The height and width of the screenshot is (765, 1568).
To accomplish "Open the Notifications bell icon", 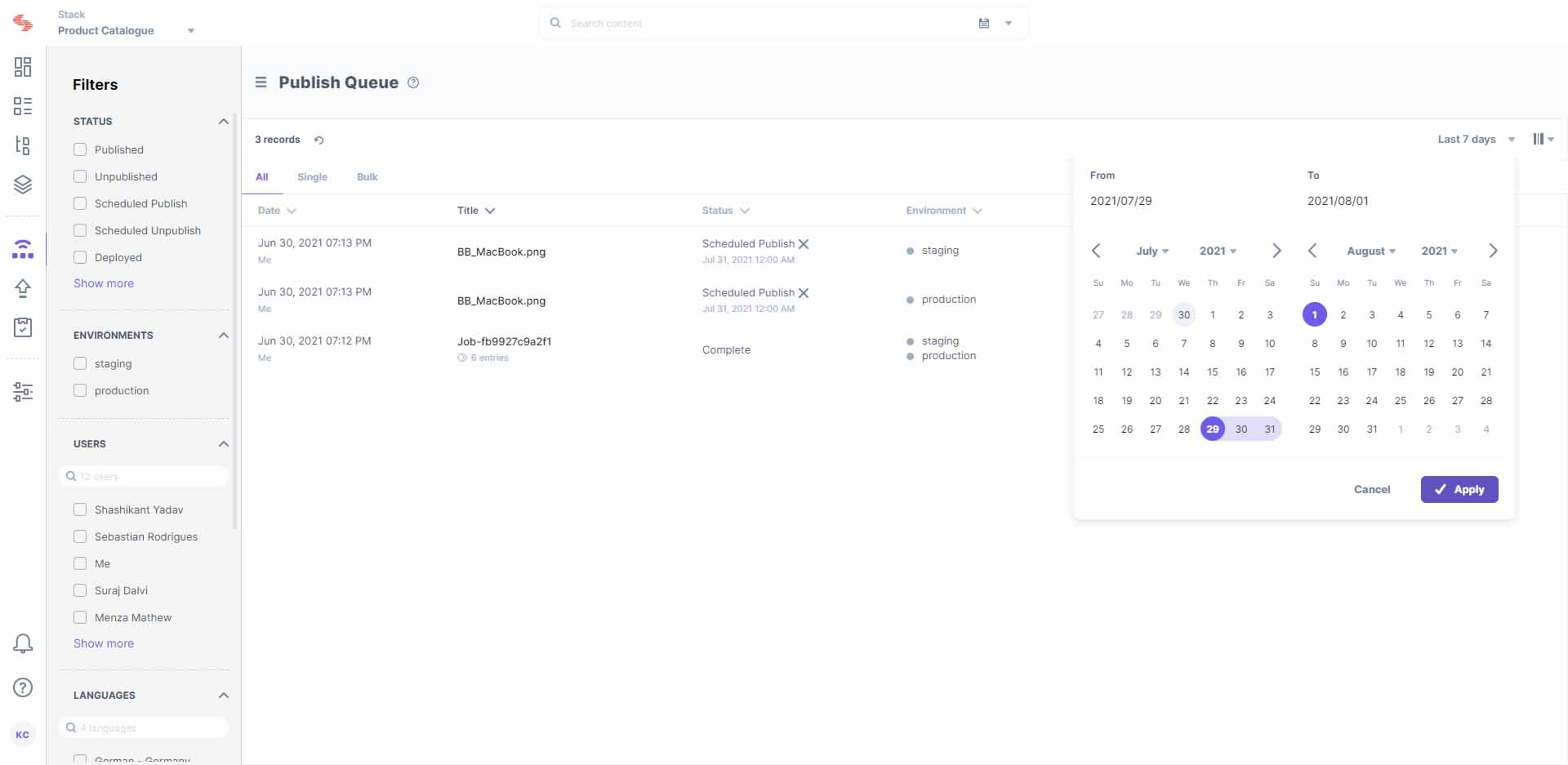I will pos(22,643).
